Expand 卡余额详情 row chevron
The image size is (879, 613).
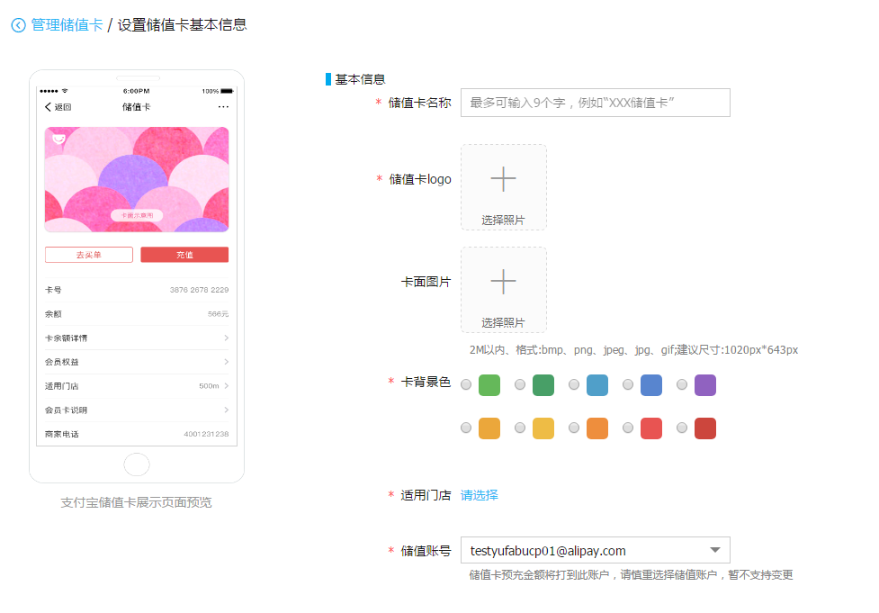click(x=226, y=338)
